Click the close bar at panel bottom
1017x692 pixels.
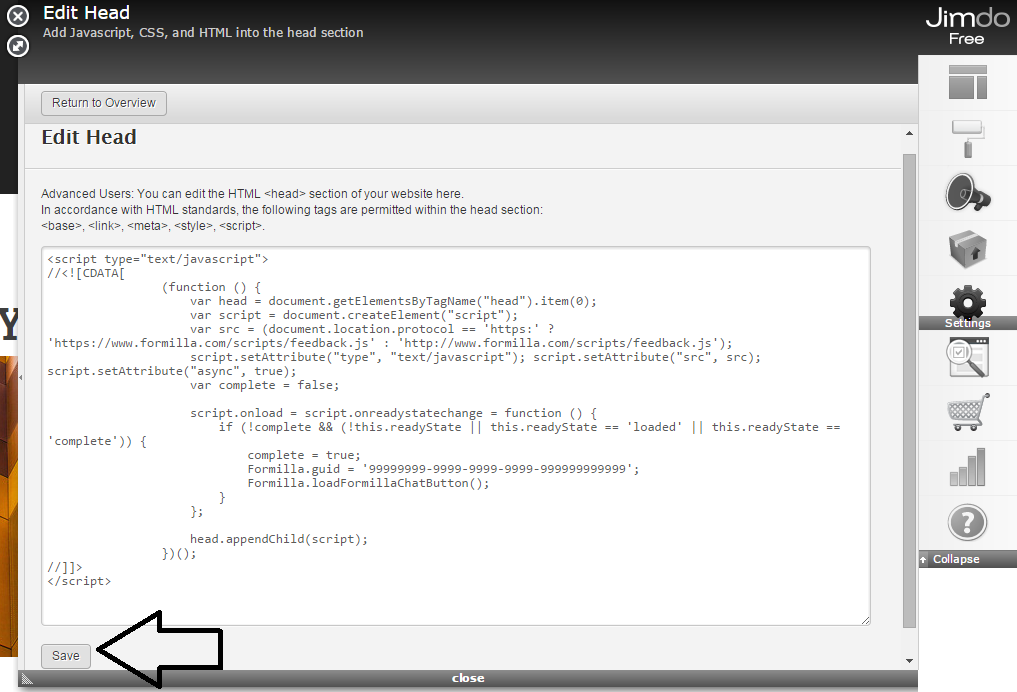[468, 678]
